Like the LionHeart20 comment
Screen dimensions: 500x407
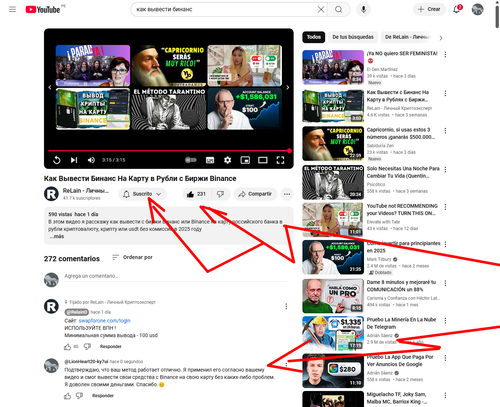[x=68, y=396]
